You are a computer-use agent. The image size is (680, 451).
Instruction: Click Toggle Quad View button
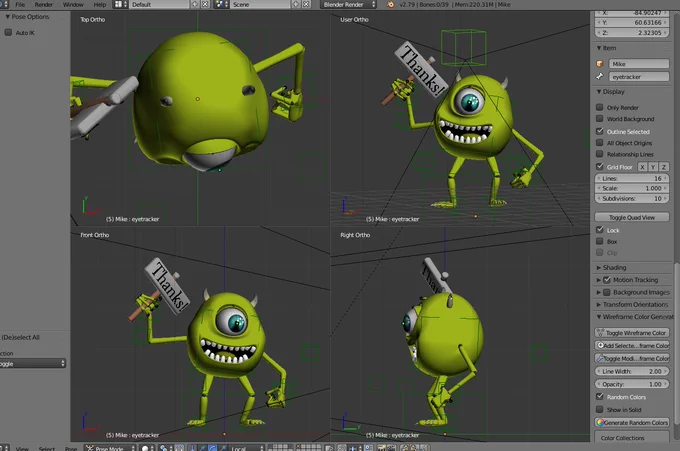pos(632,217)
